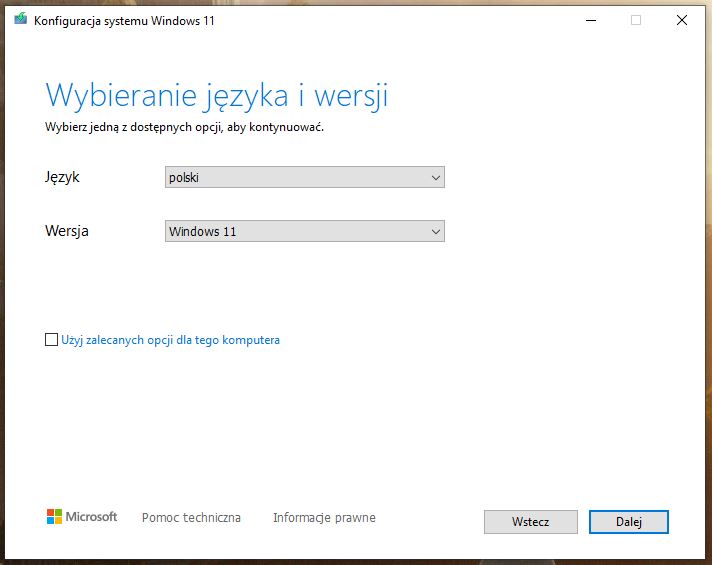
Task: Enable the recommended options checkbox
Action: [x=52, y=340]
